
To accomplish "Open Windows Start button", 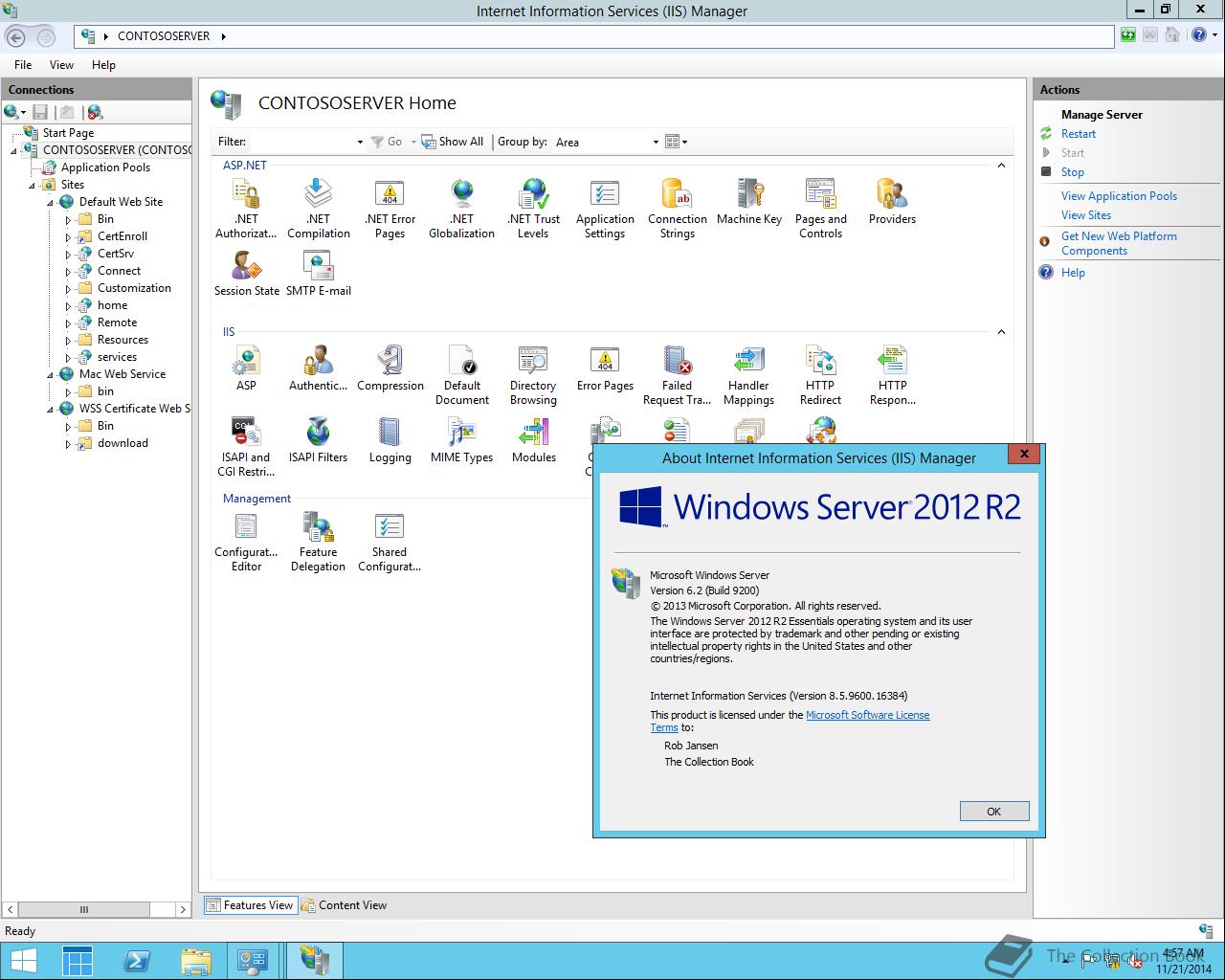I will tap(23, 961).
